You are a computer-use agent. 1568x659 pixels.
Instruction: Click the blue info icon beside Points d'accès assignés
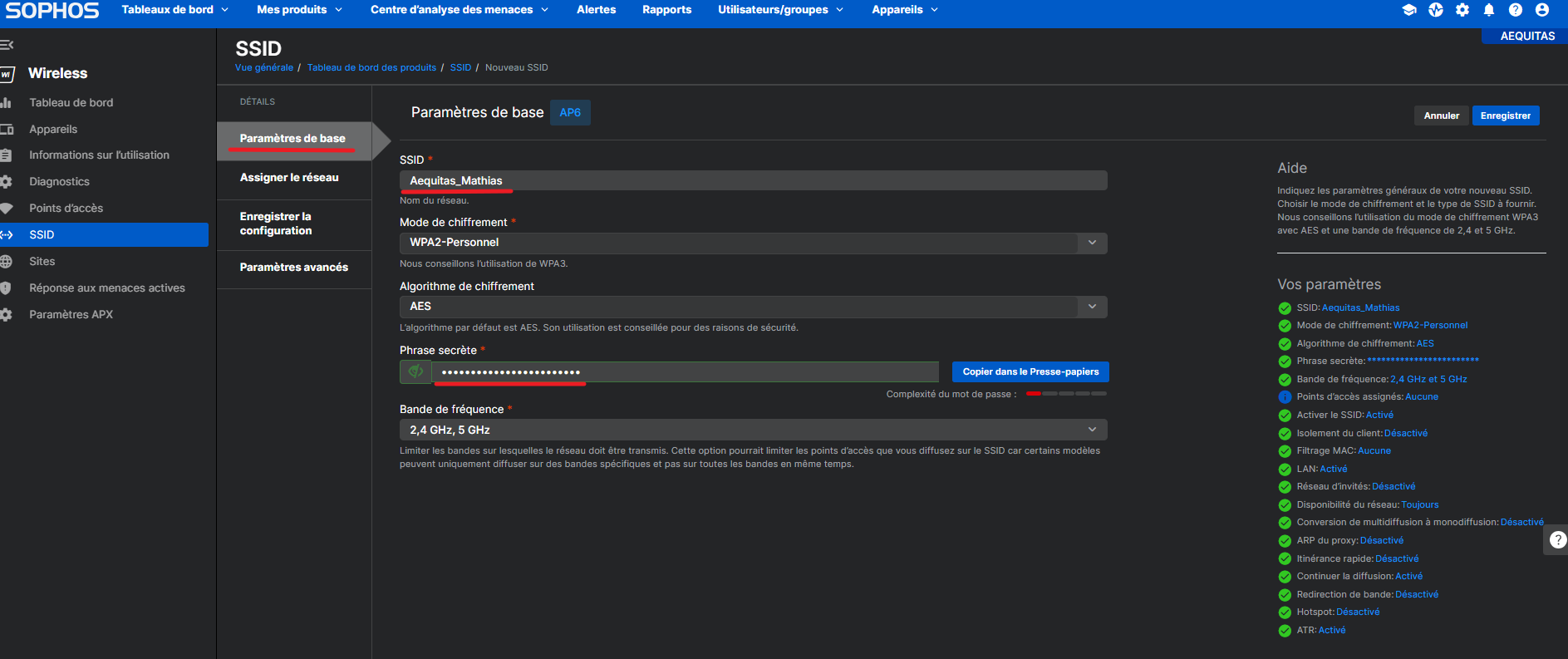pos(1285,397)
